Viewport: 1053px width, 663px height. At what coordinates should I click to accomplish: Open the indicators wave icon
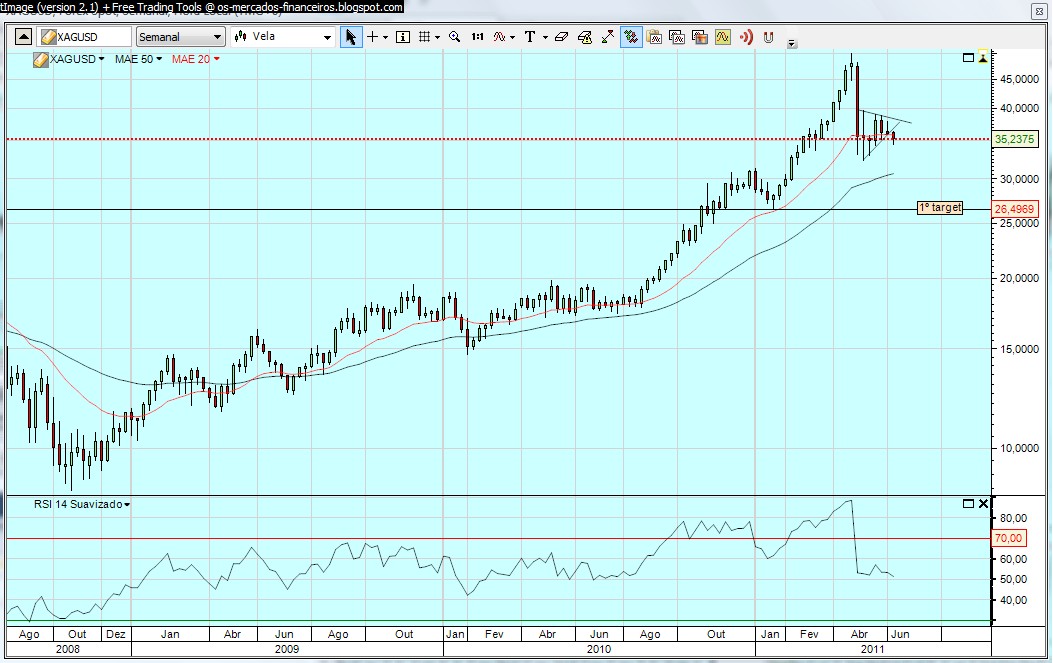(499, 37)
